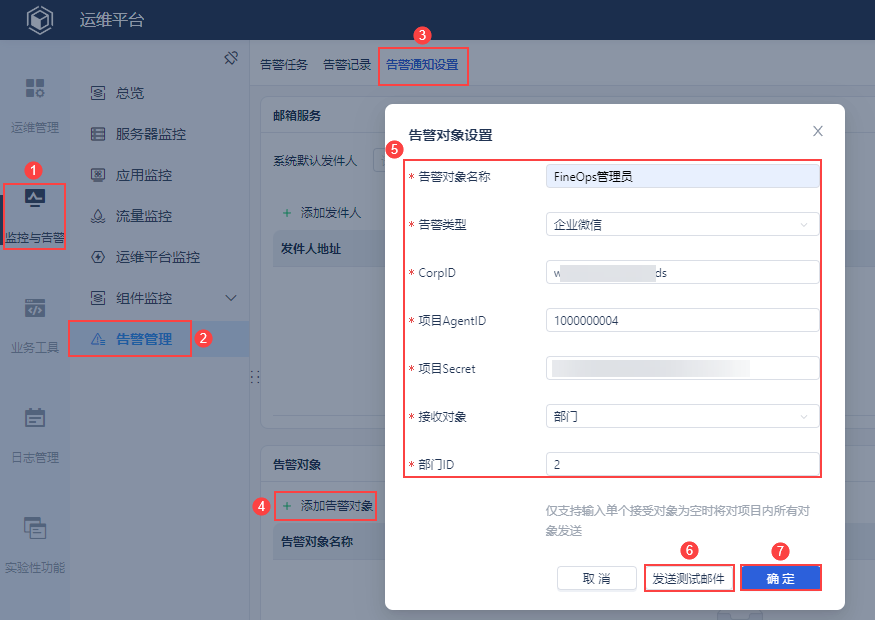Click the panel divider drag handle dots
The image size is (875, 620).
pos(255,377)
